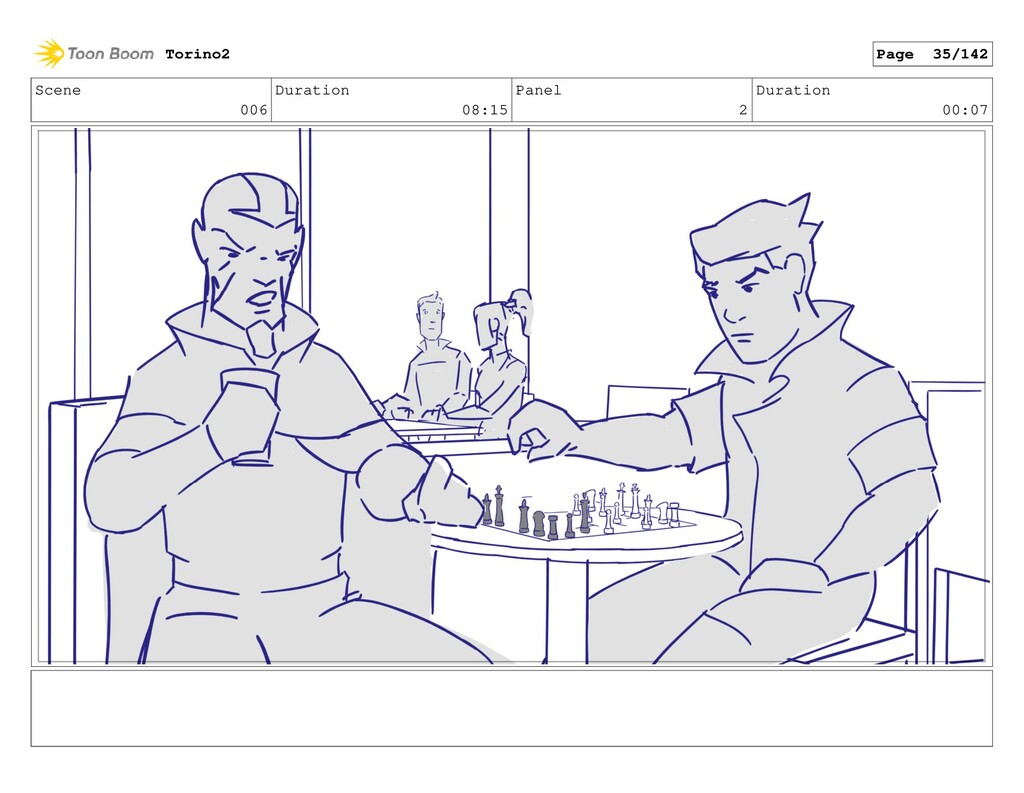Select the Panel label text

coord(538,90)
